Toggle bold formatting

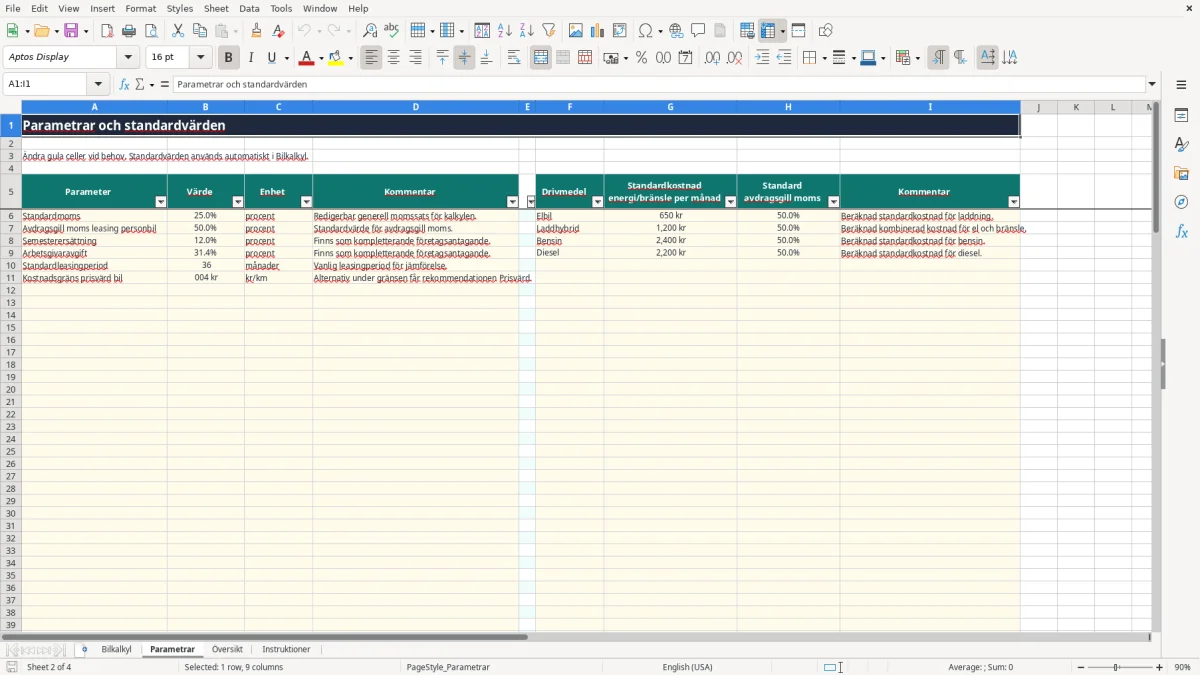(x=228, y=58)
